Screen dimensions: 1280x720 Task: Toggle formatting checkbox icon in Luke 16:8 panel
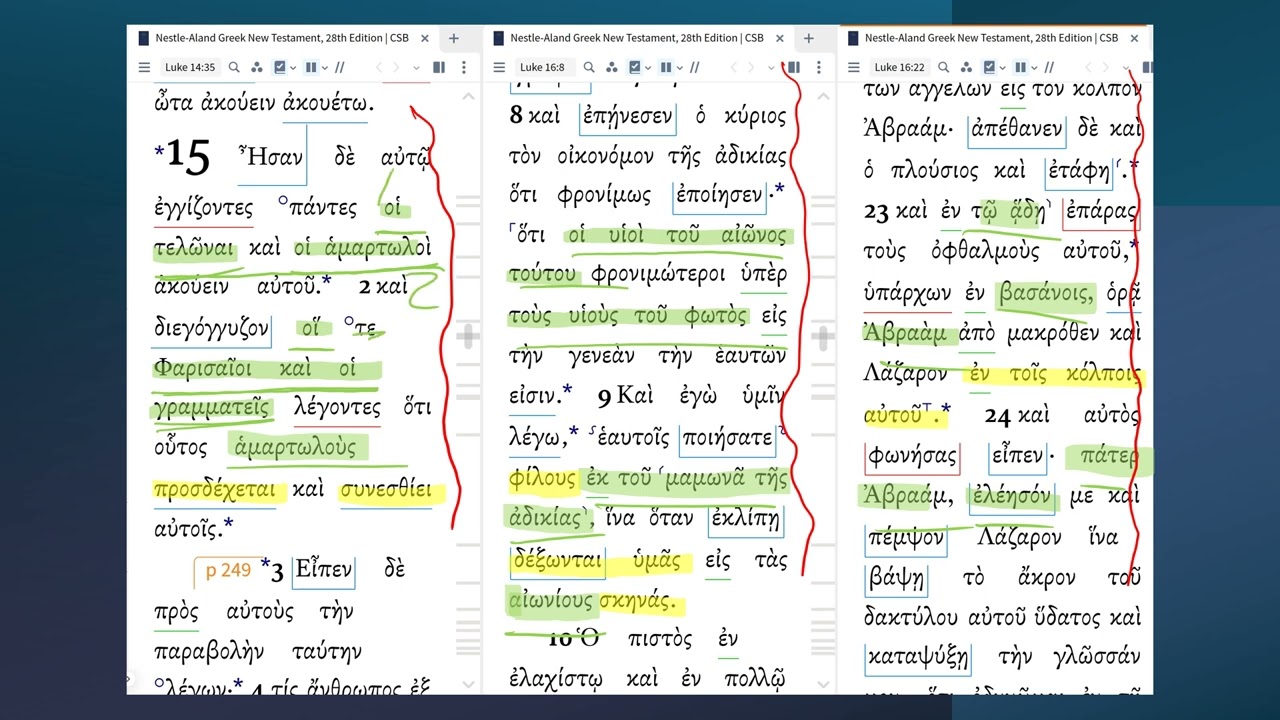tap(635, 67)
